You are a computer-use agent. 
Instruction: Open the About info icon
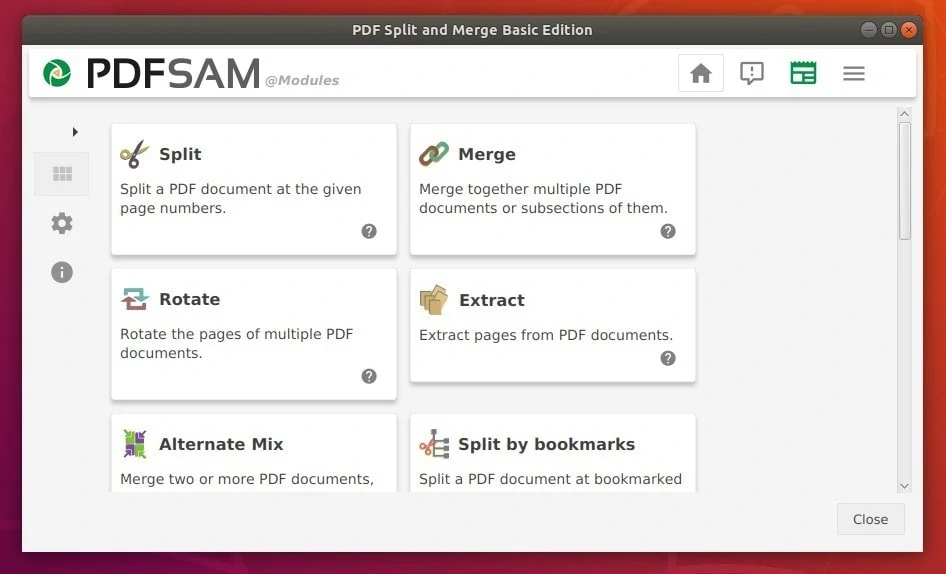[62, 272]
